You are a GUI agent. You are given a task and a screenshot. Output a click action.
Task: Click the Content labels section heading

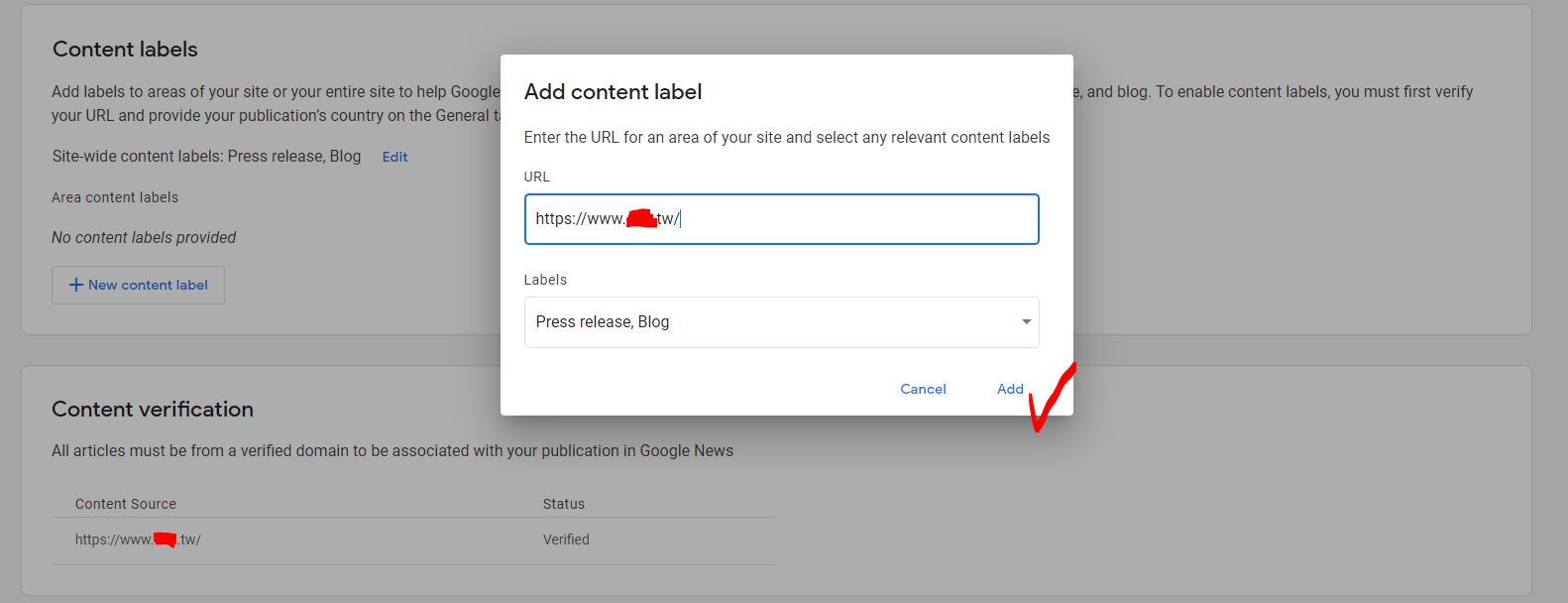[x=125, y=50]
